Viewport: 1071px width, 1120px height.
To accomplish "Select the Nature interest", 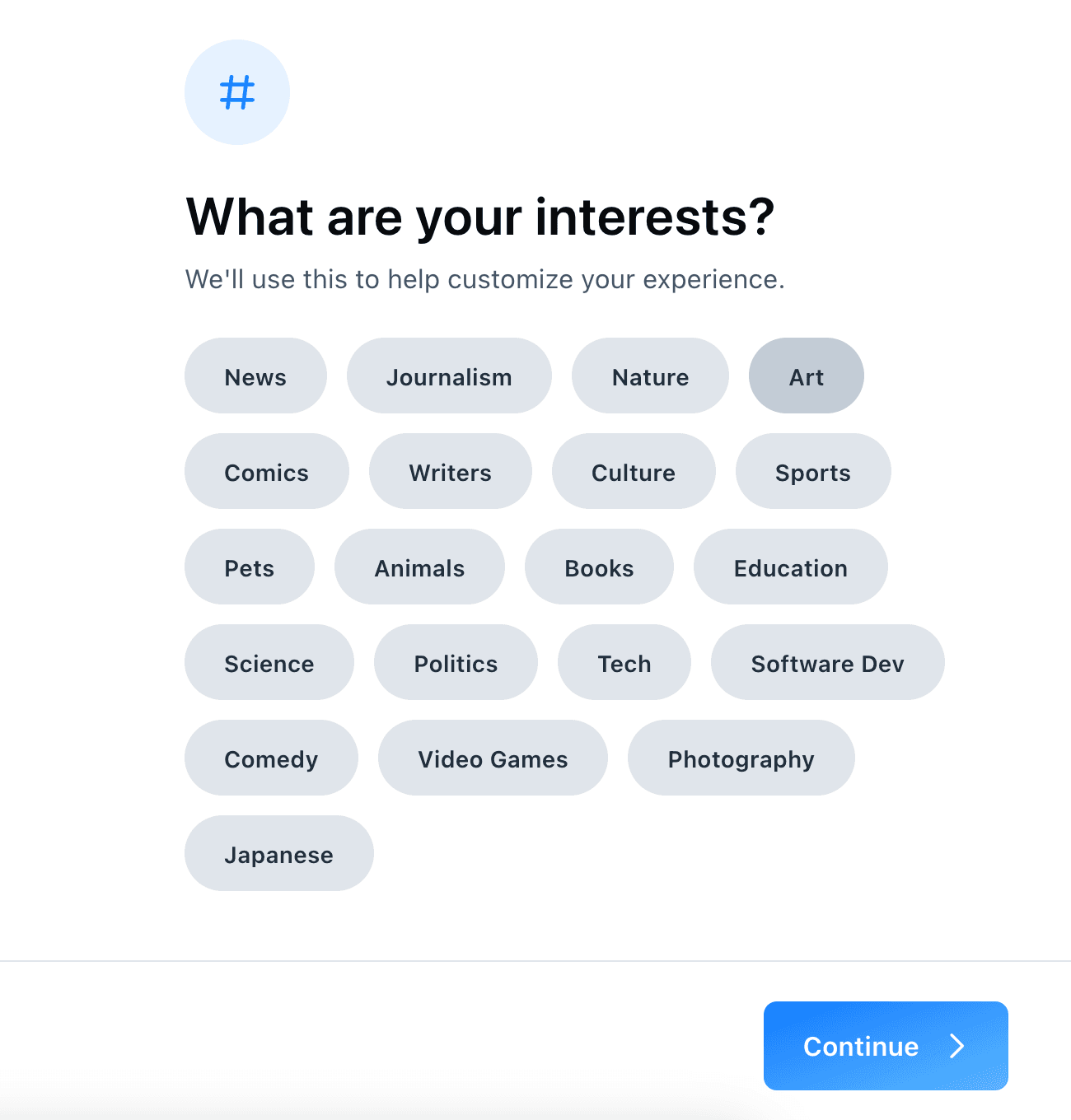I will tap(650, 376).
